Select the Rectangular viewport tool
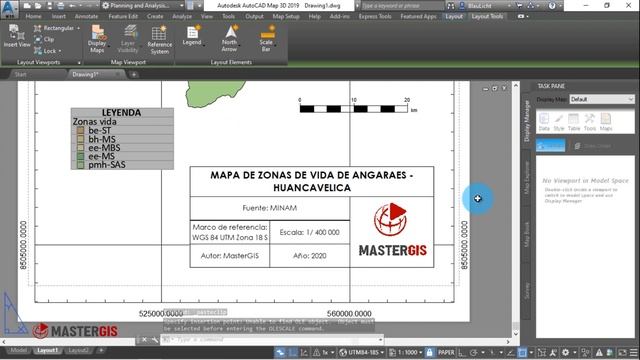 [54, 28]
